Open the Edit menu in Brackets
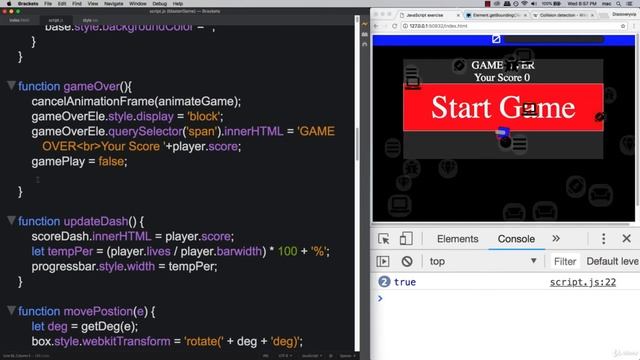The image size is (640, 360). click(62, 4)
